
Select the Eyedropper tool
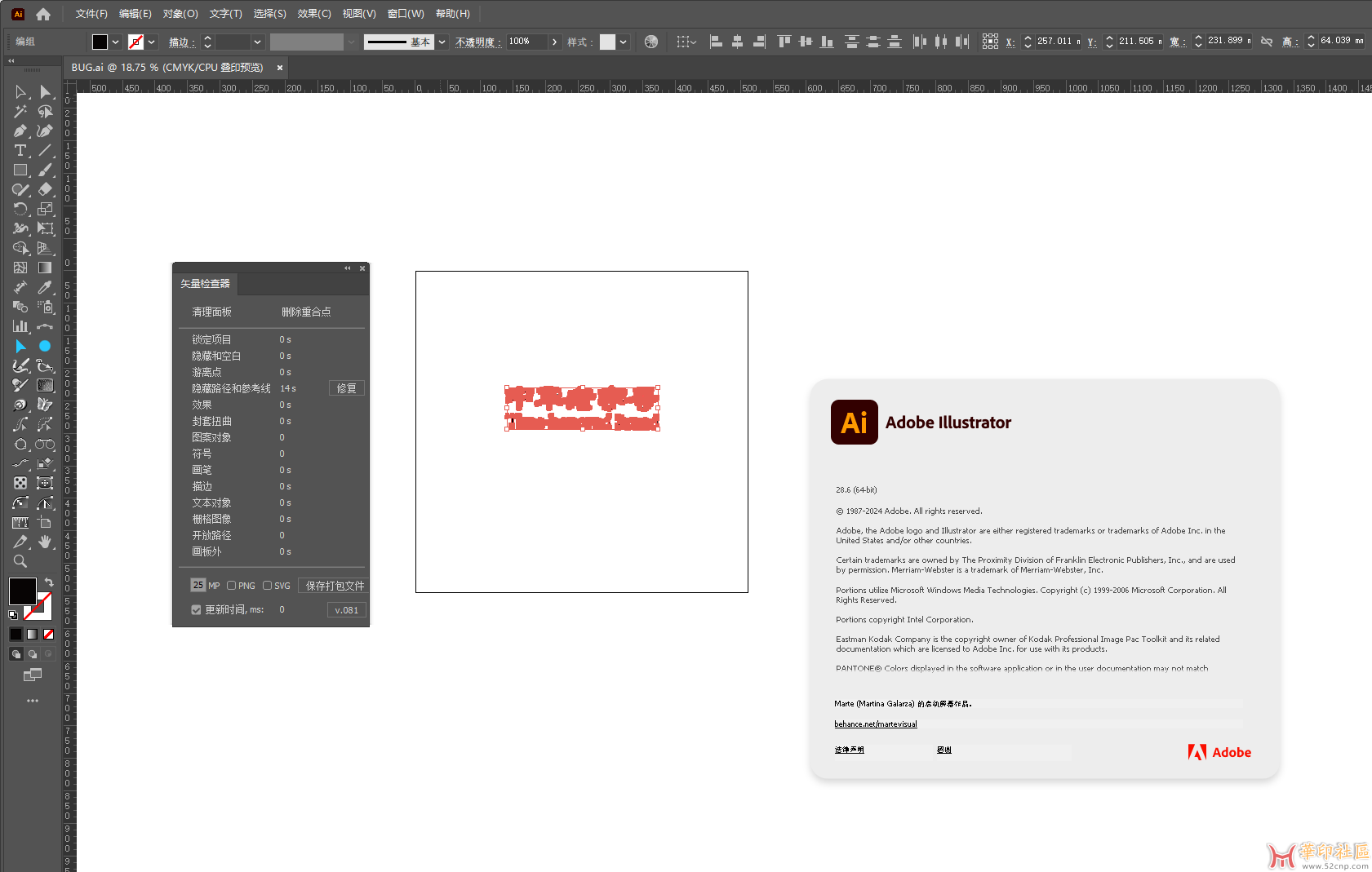coord(45,288)
